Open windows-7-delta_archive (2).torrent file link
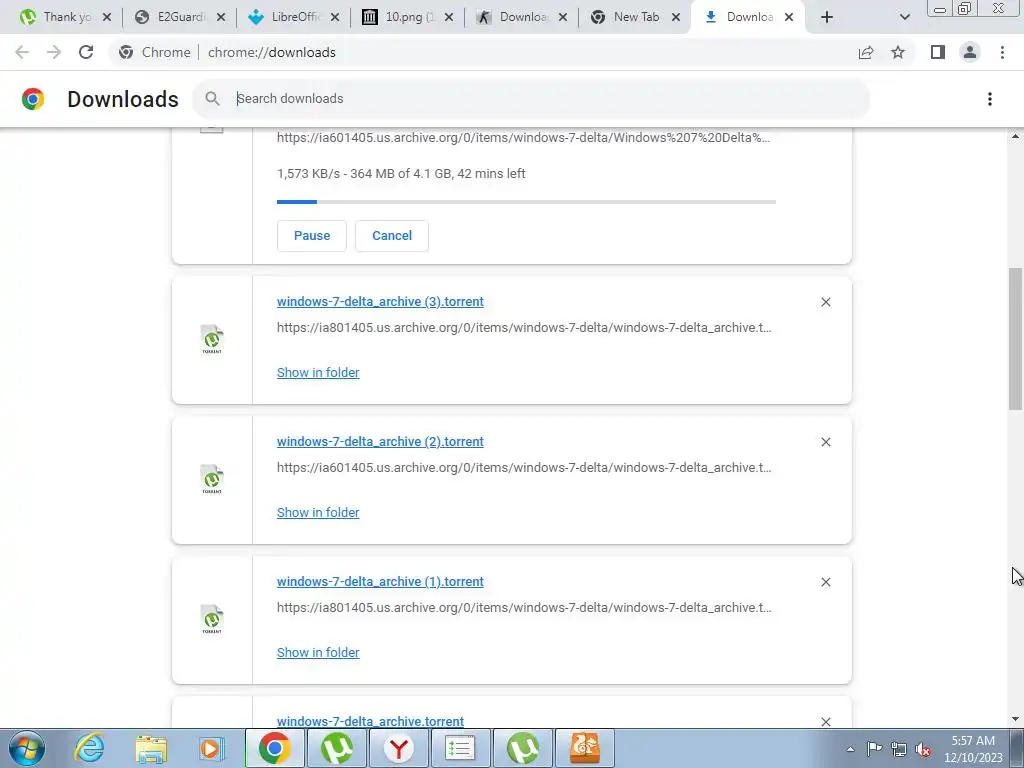Viewport: 1024px width, 768px height. (x=380, y=441)
